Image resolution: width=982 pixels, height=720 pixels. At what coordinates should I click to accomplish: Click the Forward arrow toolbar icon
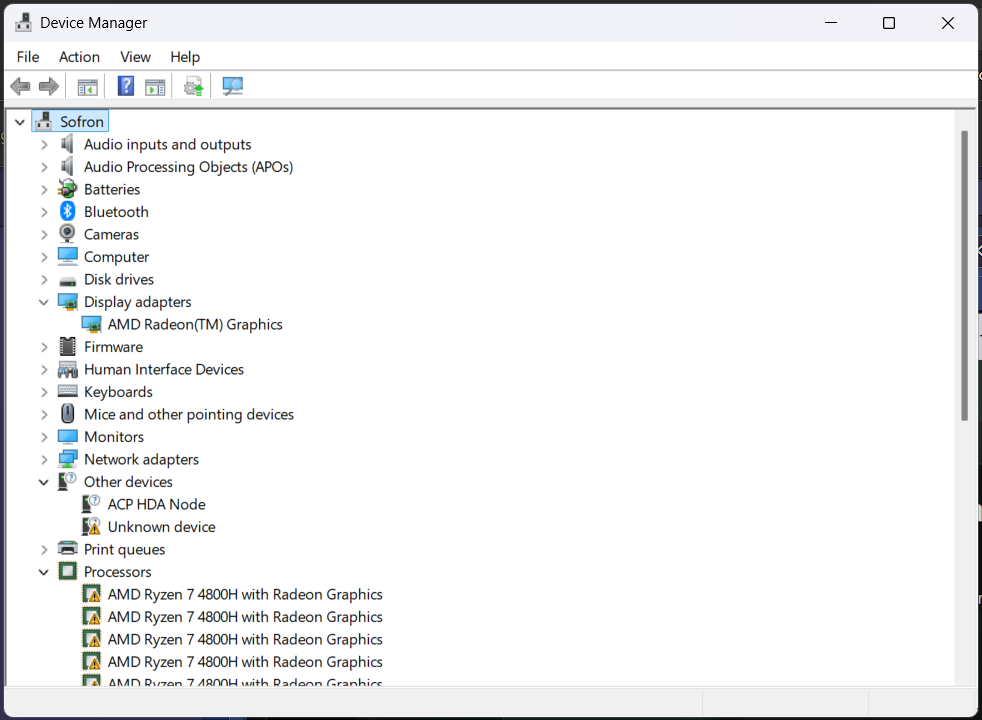(x=49, y=86)
